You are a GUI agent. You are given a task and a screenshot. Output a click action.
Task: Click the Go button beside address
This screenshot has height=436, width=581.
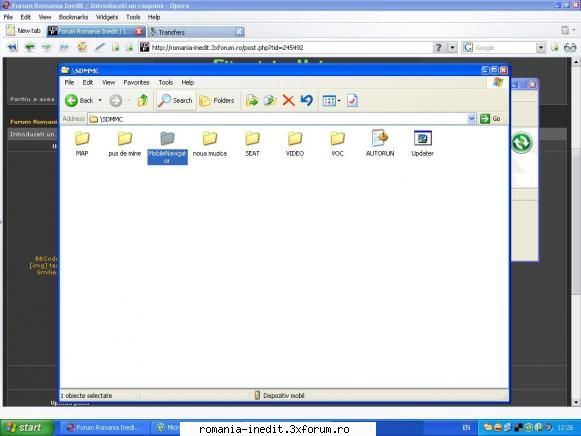(x=491, y=119)
